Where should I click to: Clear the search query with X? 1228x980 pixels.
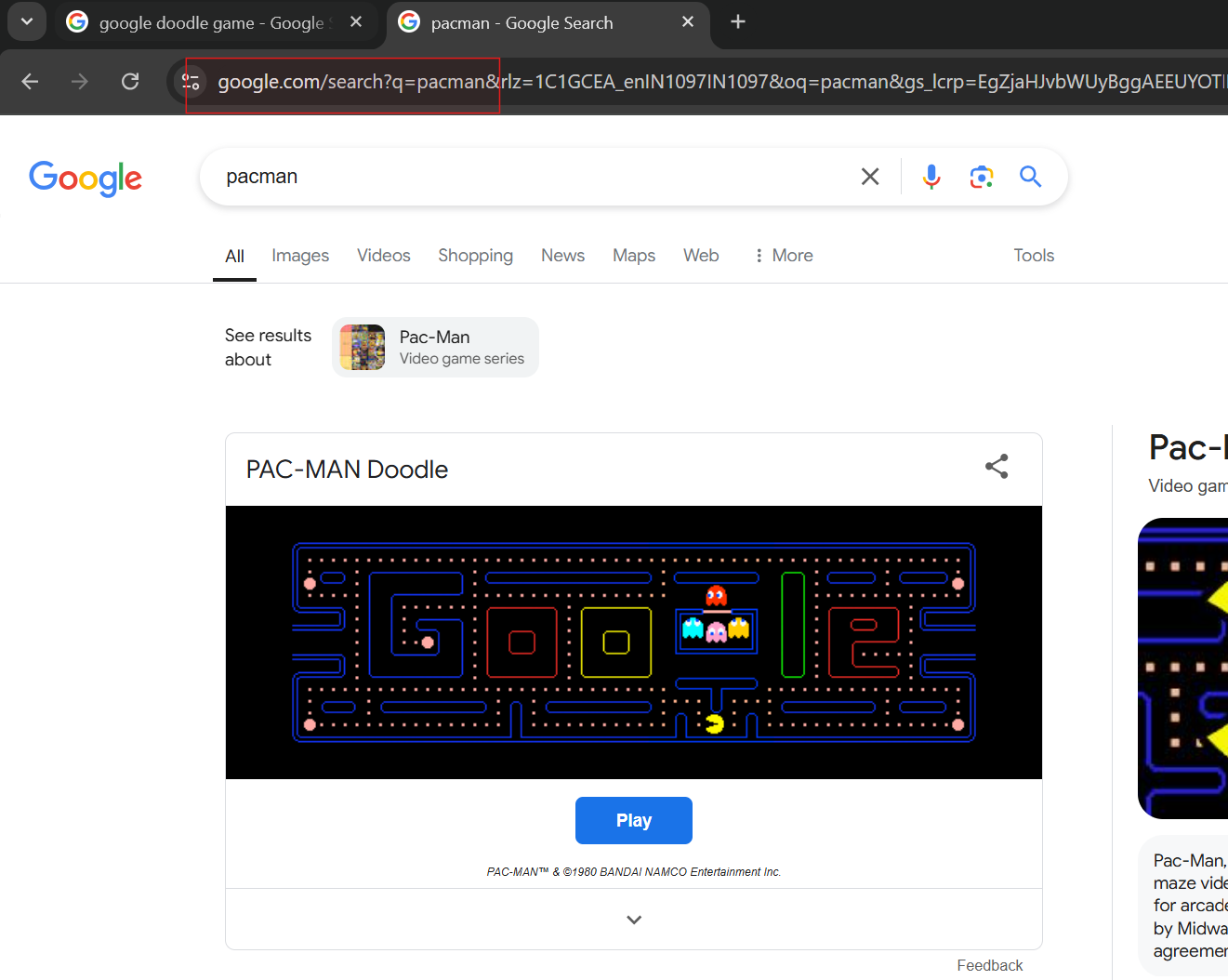(870, 177)
